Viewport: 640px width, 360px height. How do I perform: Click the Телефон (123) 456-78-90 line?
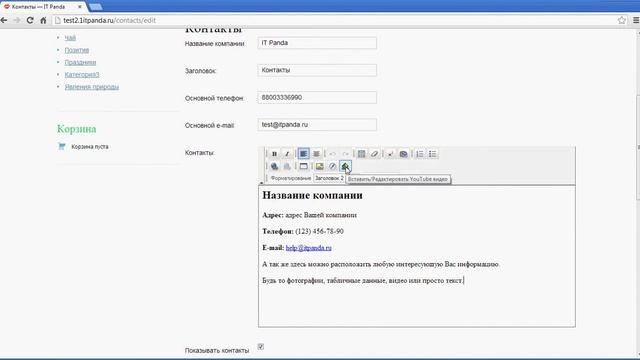(x=303, y=231)
